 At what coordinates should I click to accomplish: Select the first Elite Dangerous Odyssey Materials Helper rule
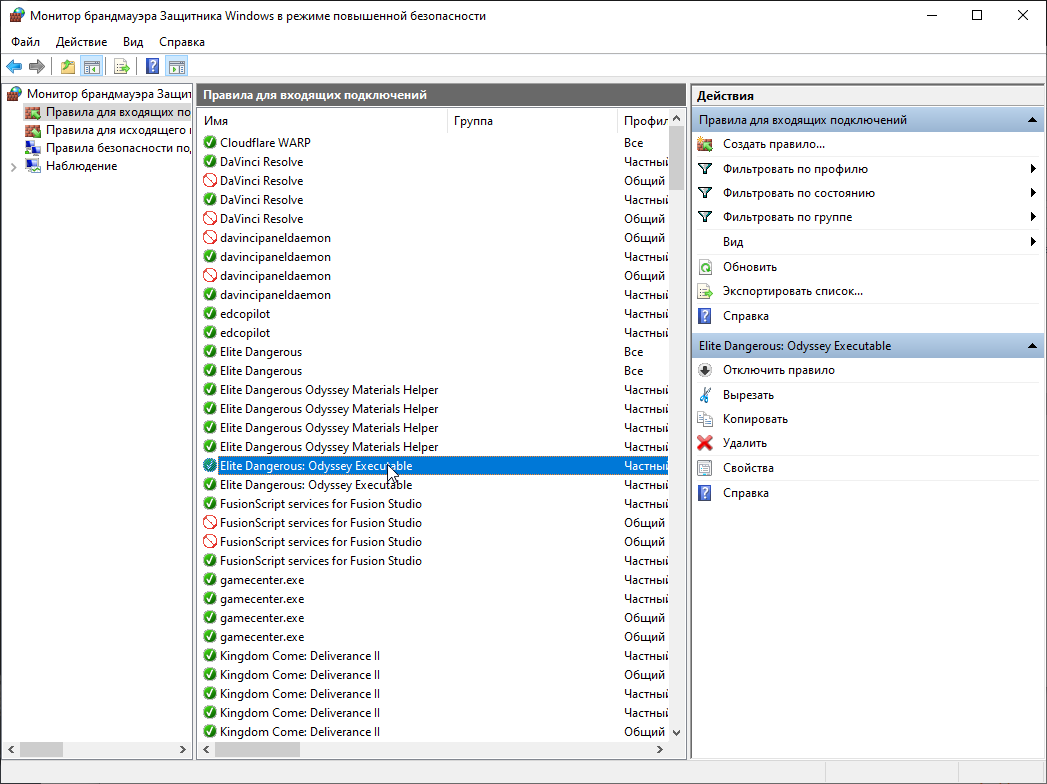(434, 390)
